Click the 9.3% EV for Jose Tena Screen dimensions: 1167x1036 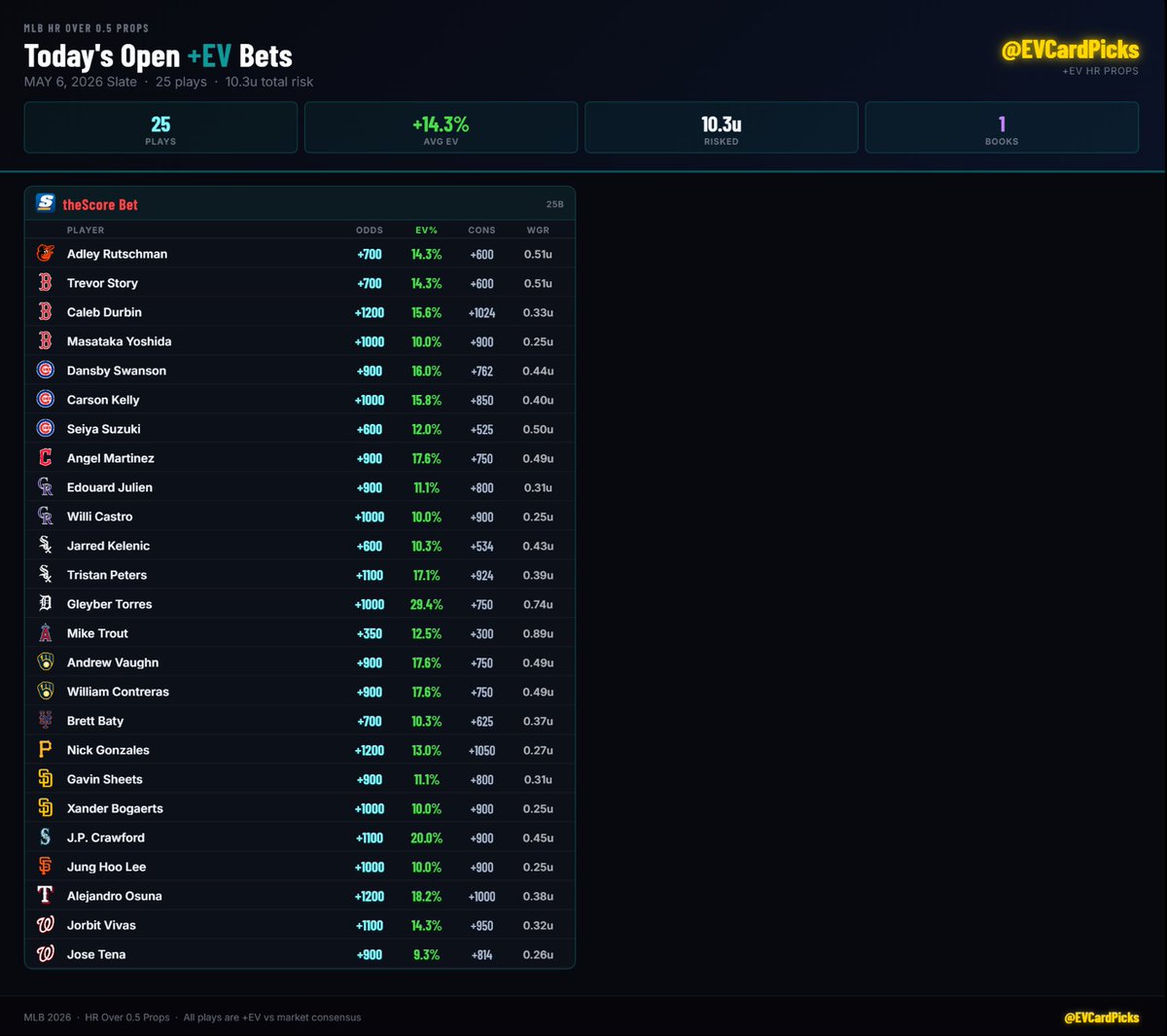pos(427,954)
